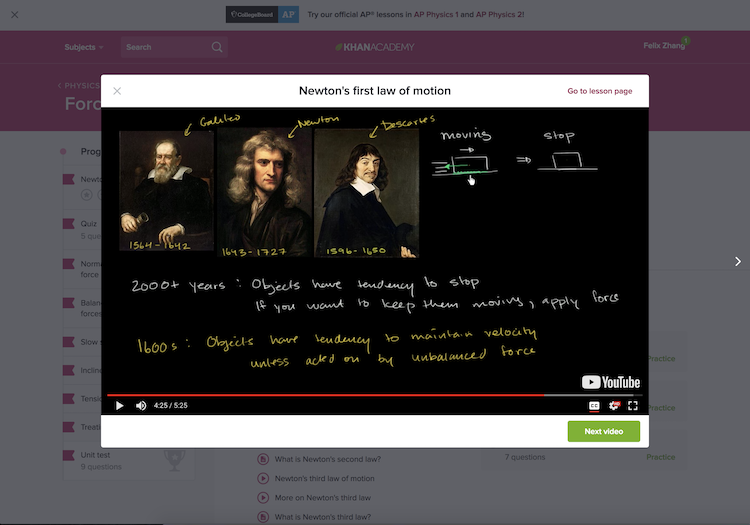Expand the Felix Zhang user menu

(x=665, y=45)
